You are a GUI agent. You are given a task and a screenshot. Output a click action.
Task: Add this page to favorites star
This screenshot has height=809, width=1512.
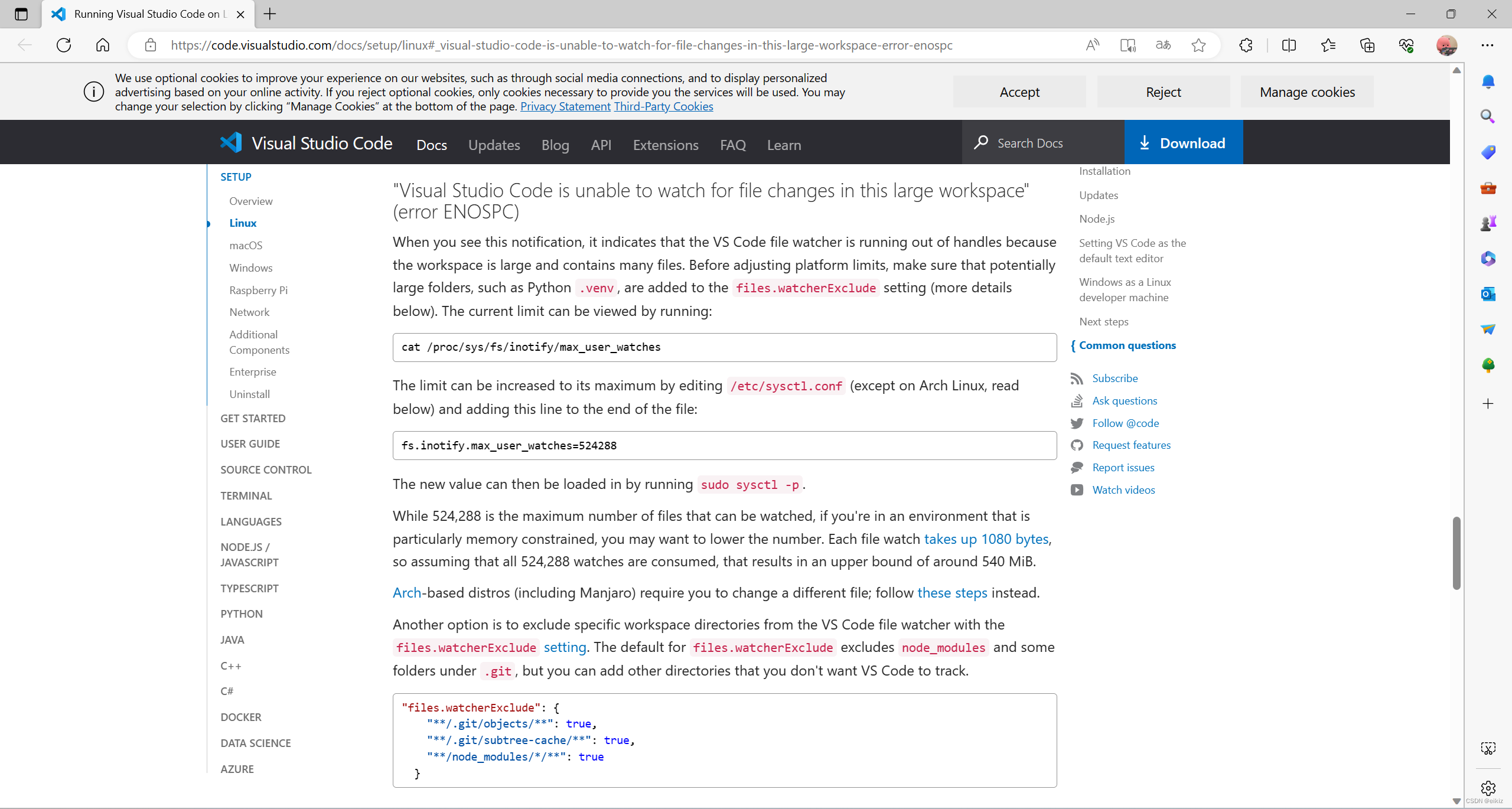1198,45
